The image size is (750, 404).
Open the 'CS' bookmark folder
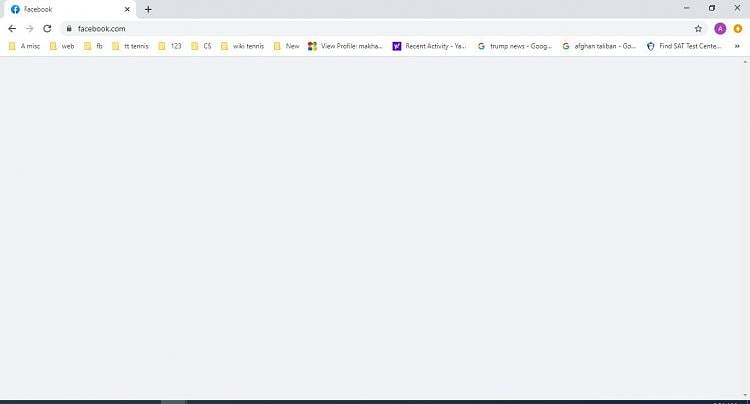[201, 46]
